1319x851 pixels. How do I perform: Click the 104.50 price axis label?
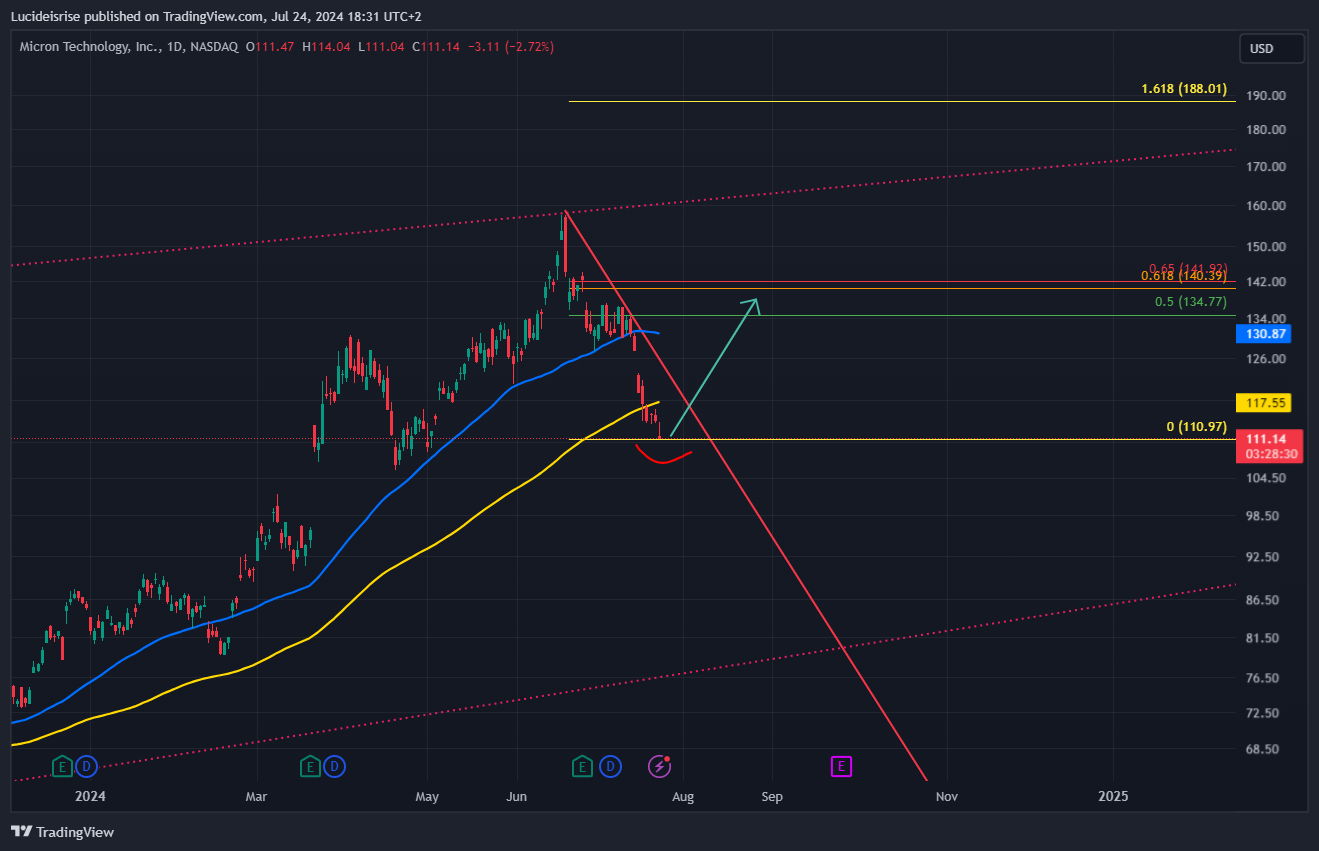click(x=1265, y=477)
